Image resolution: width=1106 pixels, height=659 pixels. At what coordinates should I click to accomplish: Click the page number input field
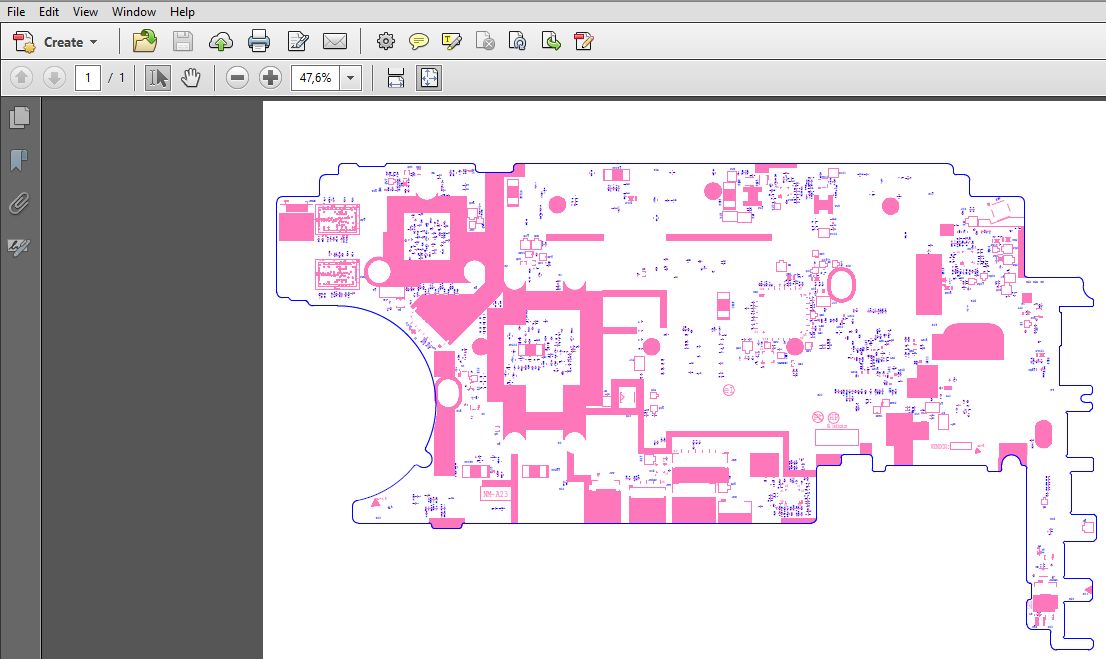click(x=88, y=78)
